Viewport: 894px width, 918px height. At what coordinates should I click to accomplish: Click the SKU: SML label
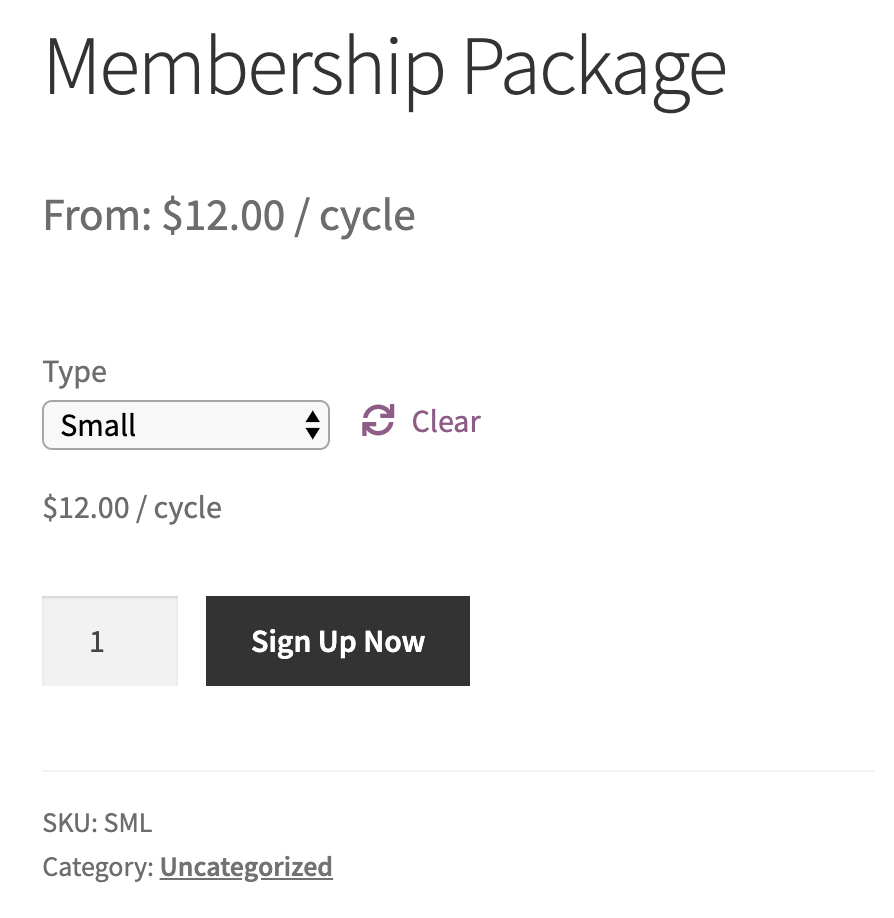[x=96, y=822]
